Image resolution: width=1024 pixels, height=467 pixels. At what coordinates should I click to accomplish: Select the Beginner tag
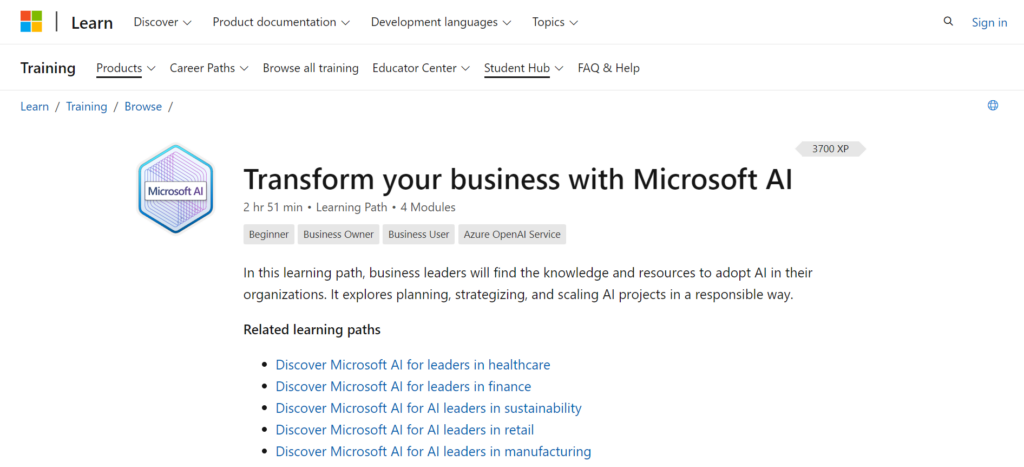pyautogui.click(x=269, y=234)
